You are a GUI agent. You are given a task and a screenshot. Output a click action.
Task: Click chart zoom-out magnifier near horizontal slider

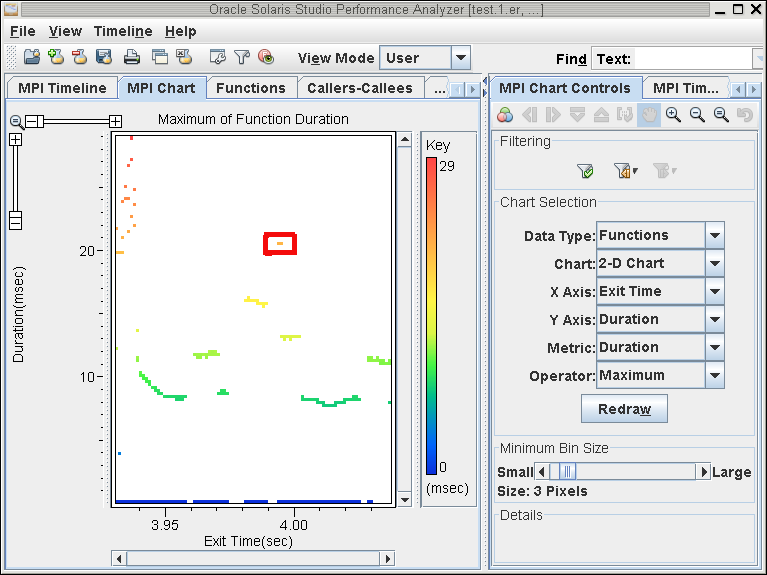click(16, 121)
